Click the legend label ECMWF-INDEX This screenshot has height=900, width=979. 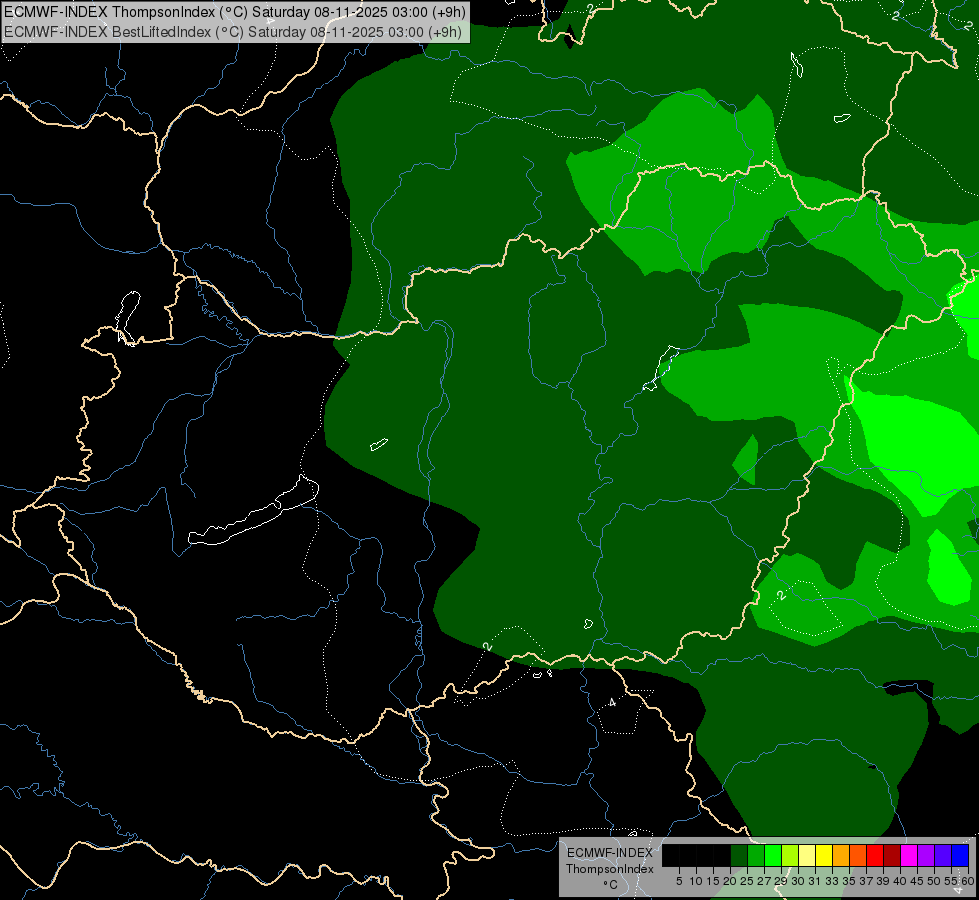point(610,853)
